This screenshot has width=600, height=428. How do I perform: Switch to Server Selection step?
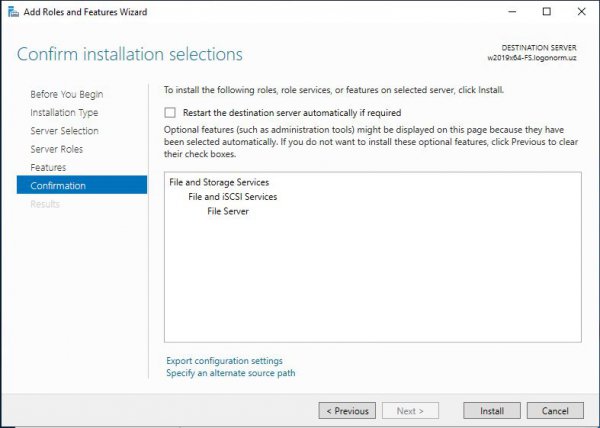[x=64, y=131]
